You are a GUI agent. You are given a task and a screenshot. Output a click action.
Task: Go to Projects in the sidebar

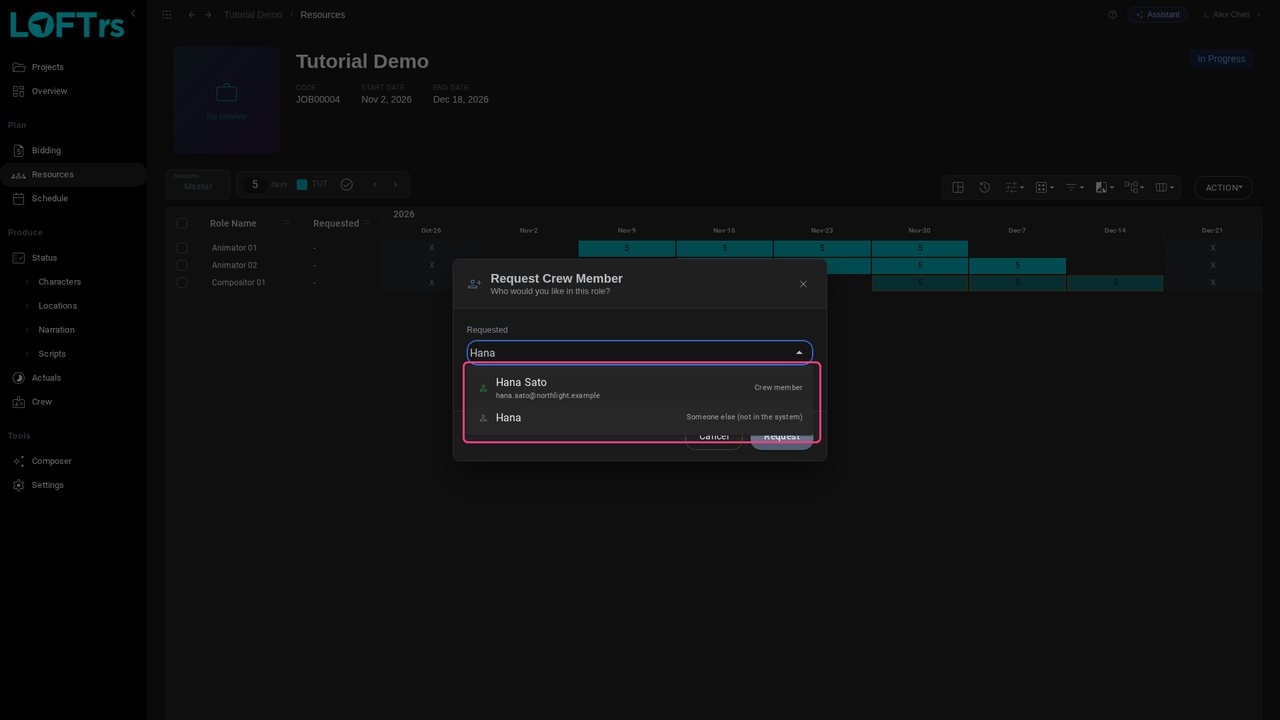pyautogui.click(x=73, y=67)
